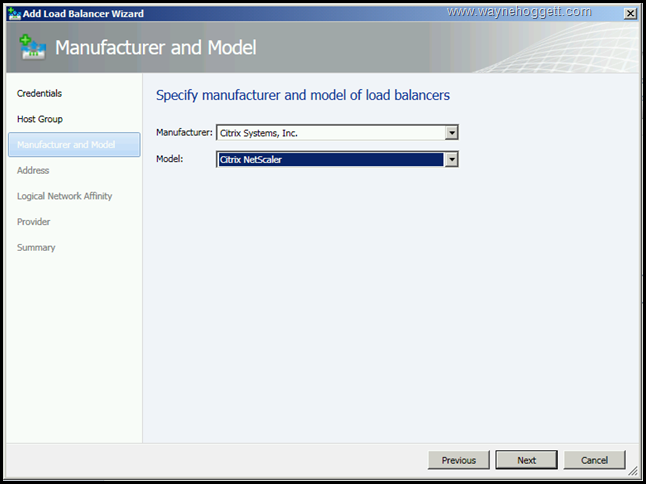The height and width of the screenshot is (484, 646).
Task: Click the load balancer icon in the header
Action: point(32,48)
